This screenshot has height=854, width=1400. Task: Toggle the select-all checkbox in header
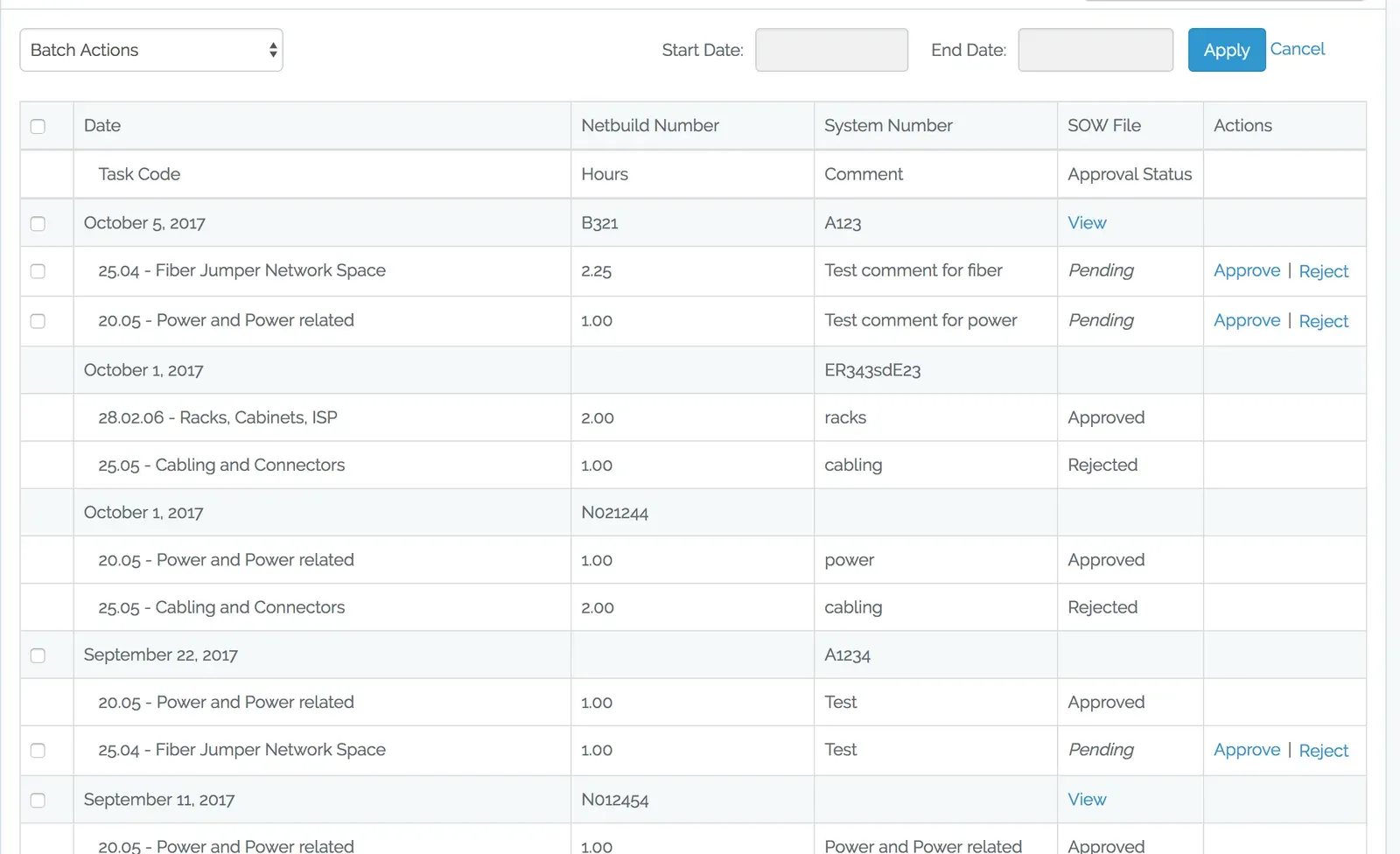click(x=38, y=126)
